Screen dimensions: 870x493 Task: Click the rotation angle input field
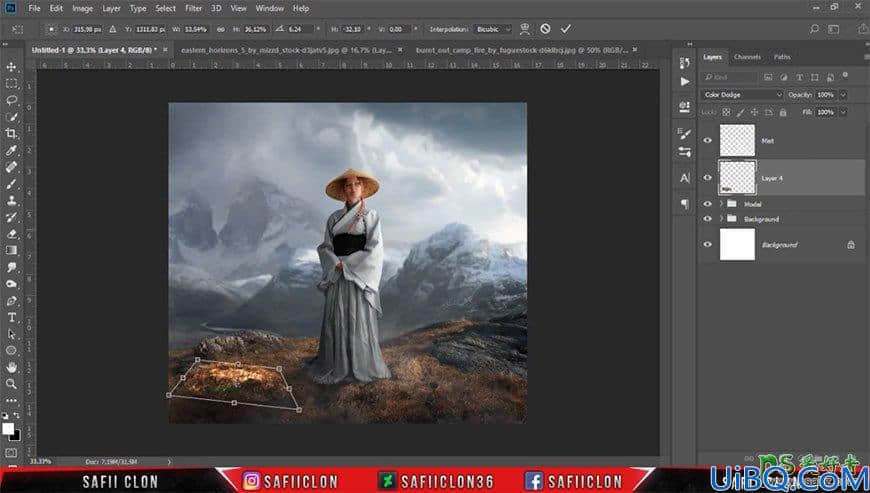(301, 29)
